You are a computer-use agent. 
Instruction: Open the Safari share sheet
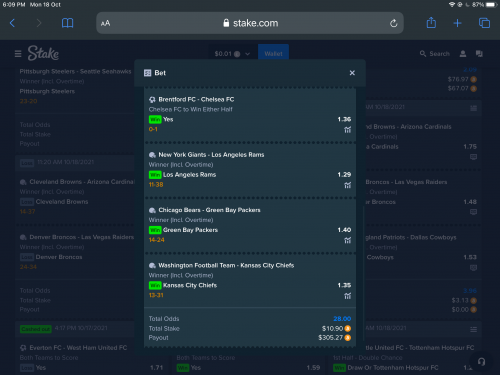(431, 22)
